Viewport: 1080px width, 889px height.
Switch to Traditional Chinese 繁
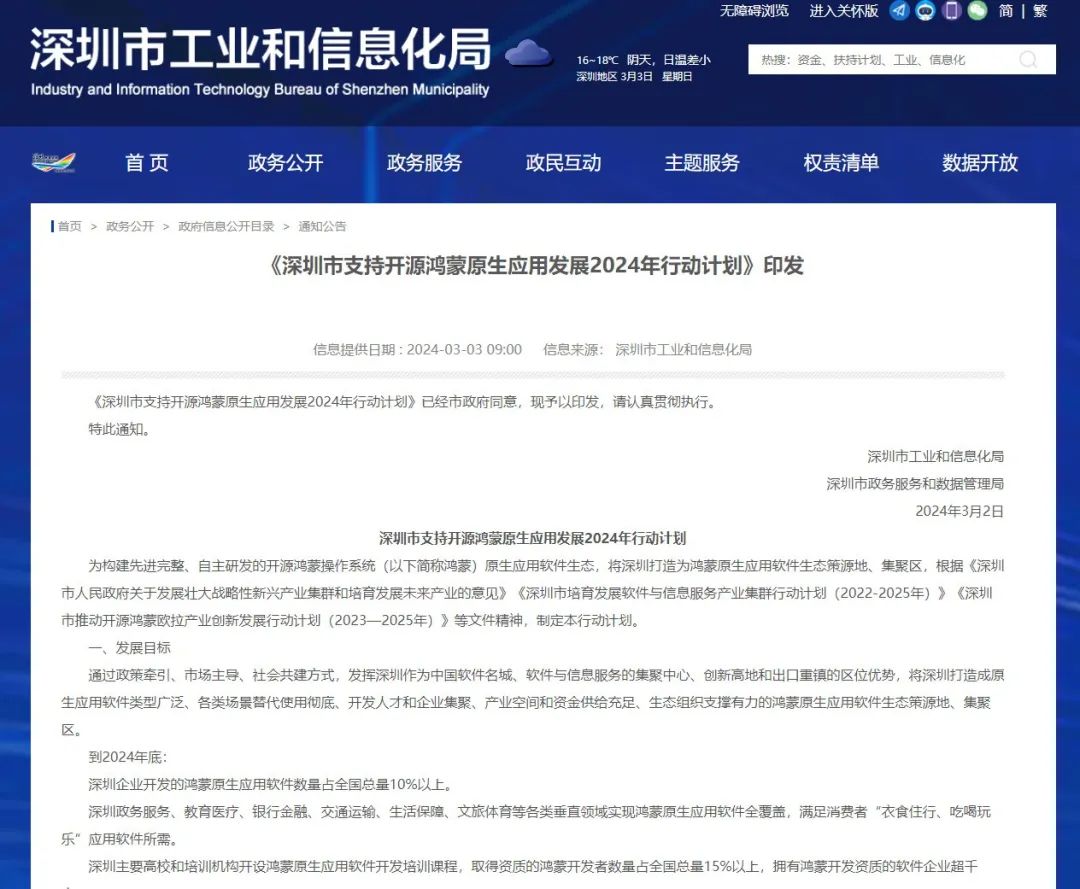point(1040,11)
